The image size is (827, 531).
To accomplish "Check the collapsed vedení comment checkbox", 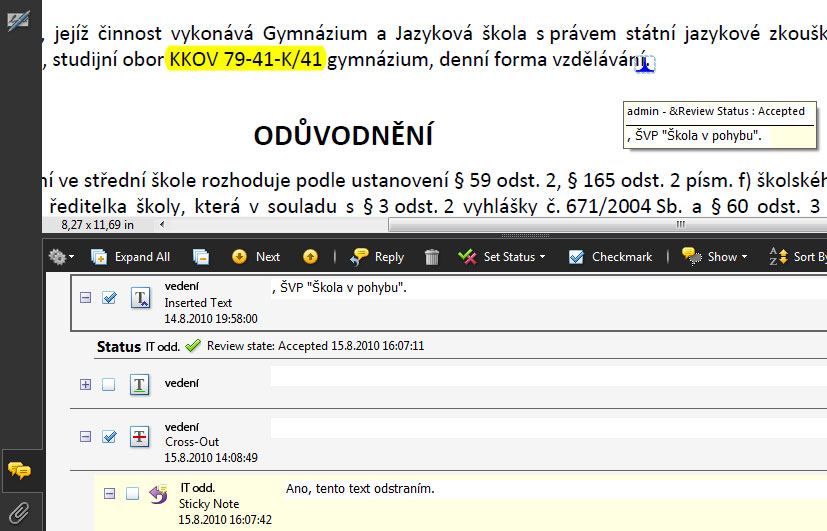I will click(x=109, y=384).
